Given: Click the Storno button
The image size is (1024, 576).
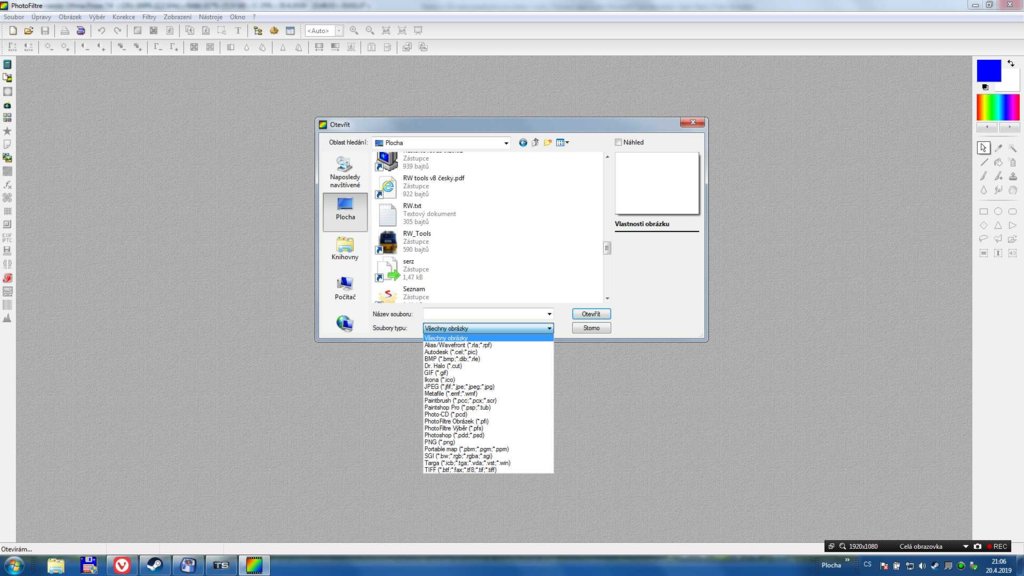Looking at the screenshot, I should click(591, 328).
